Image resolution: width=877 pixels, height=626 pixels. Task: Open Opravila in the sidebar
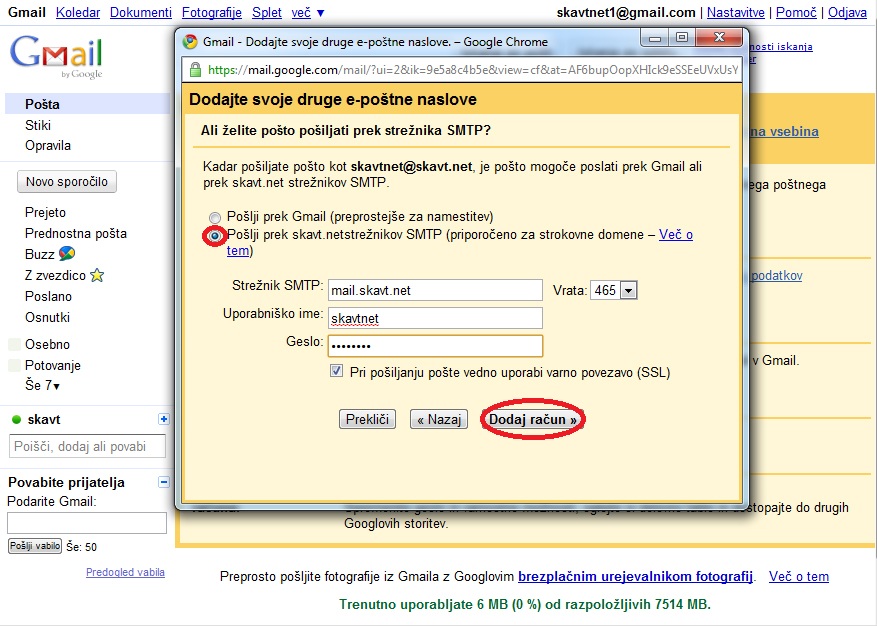[48, 145]
